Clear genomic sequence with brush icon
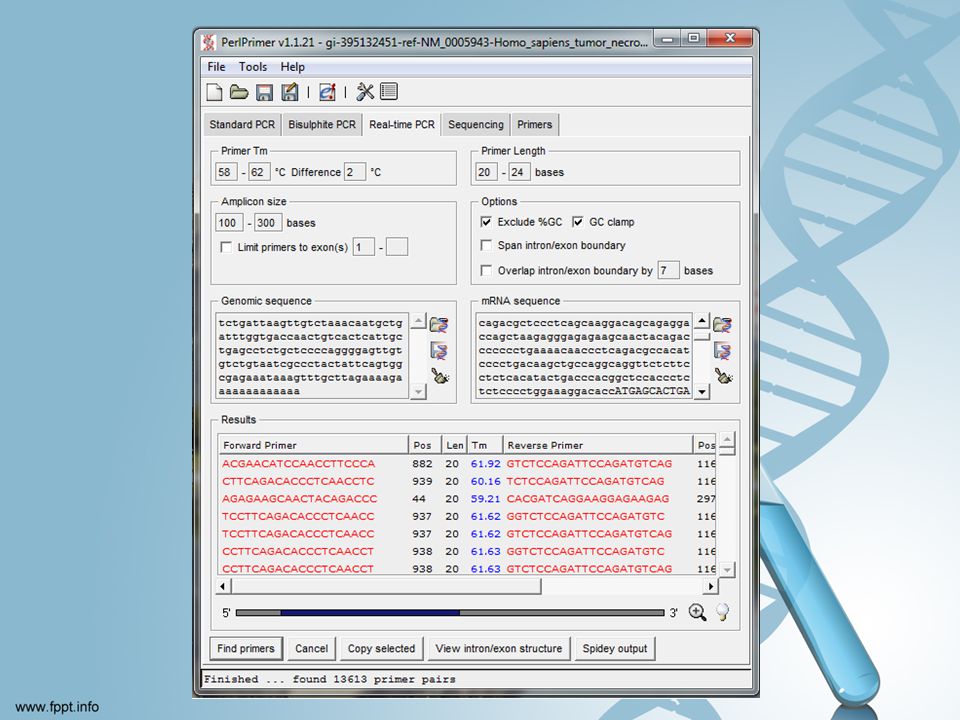This screenshot has height=720, width=960. coord(440,376)
